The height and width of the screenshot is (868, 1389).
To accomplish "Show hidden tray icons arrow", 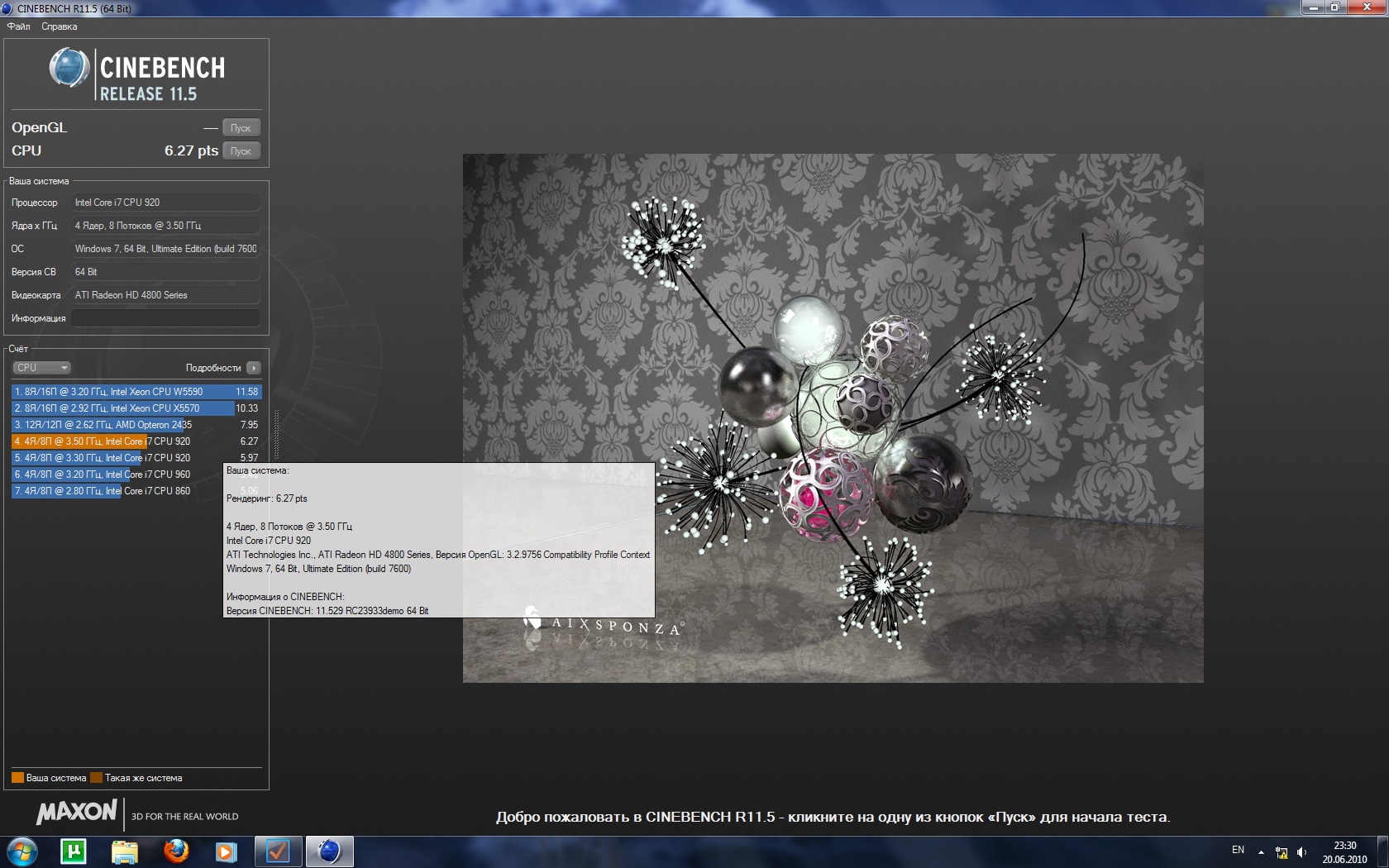I will click(x=1261, y=852).
